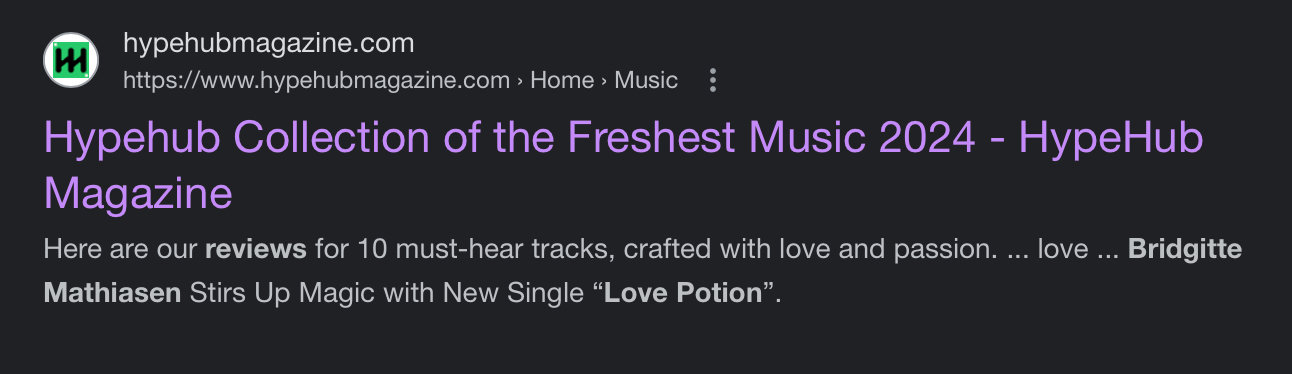Click the HypeHub text ending the first title line
1292x374 pixels.
pos(1111,139)
